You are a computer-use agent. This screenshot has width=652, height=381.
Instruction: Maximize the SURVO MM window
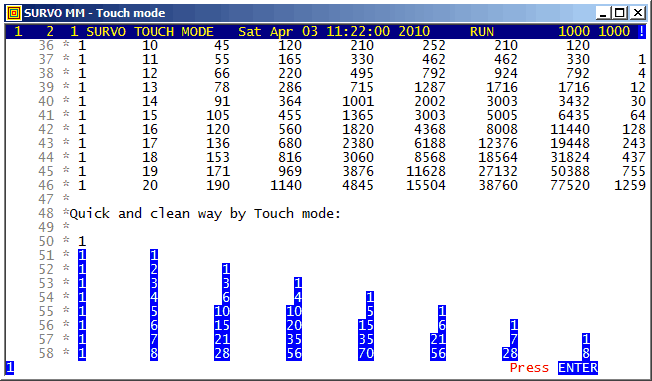(x=620, y=13)
